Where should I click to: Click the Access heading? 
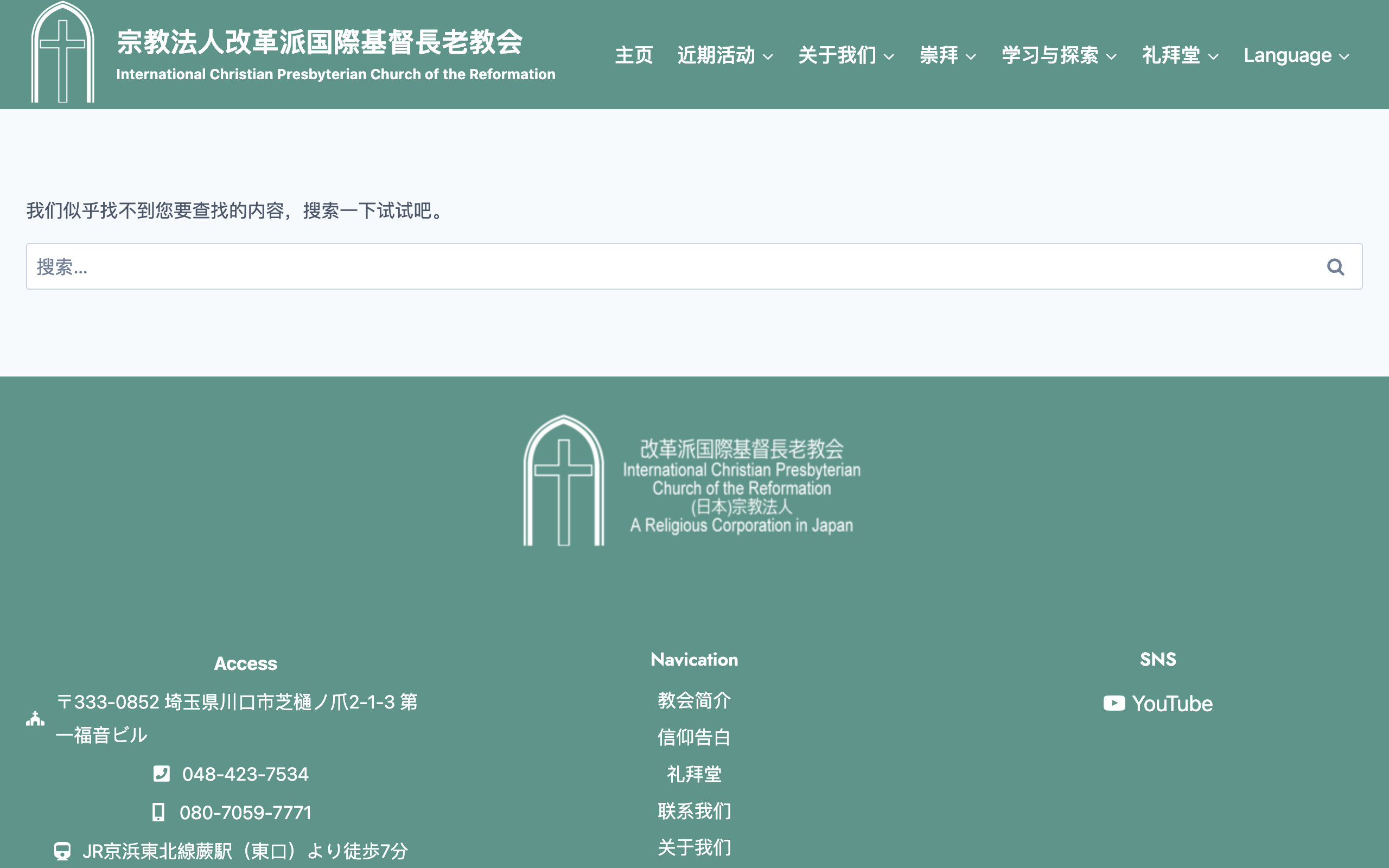[245, 663]
